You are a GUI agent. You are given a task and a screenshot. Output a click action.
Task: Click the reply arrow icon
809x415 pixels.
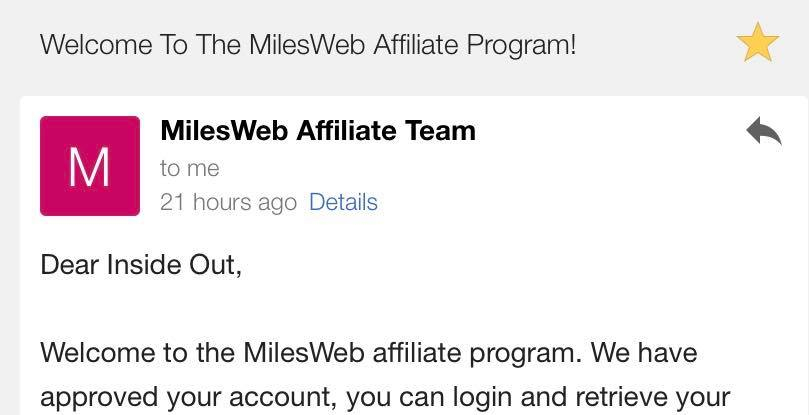point(763,131)
